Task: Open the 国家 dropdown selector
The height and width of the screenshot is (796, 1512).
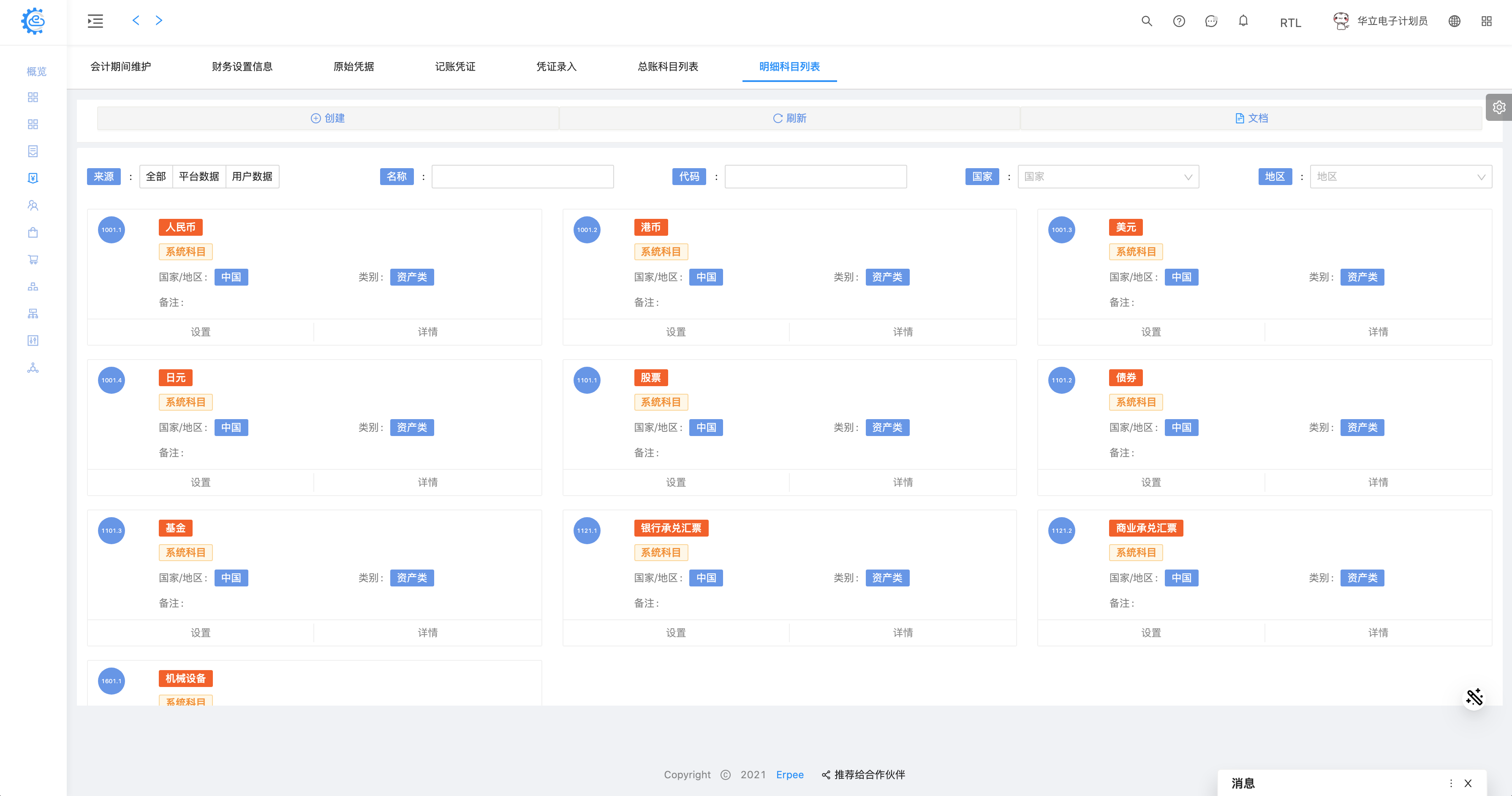Action: pyautogui.click(x=1107, y=176)
